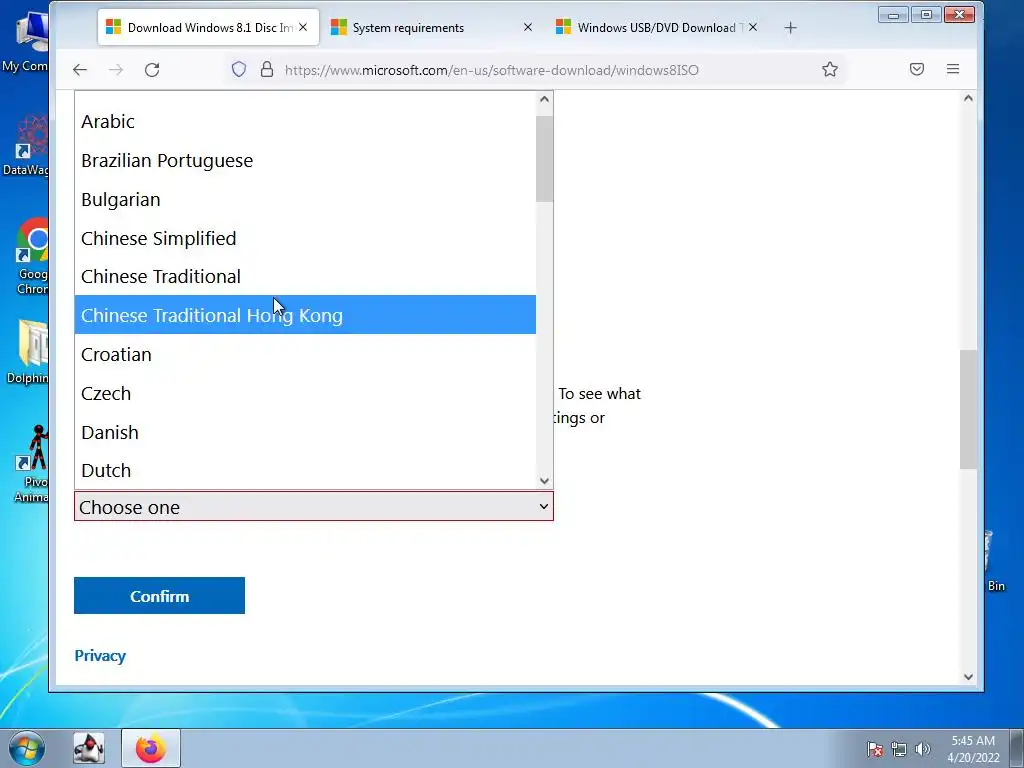This screenshot has width=1024, height=768.
Task: Select Dolphin folder on desktop
Action: [27, 353]
